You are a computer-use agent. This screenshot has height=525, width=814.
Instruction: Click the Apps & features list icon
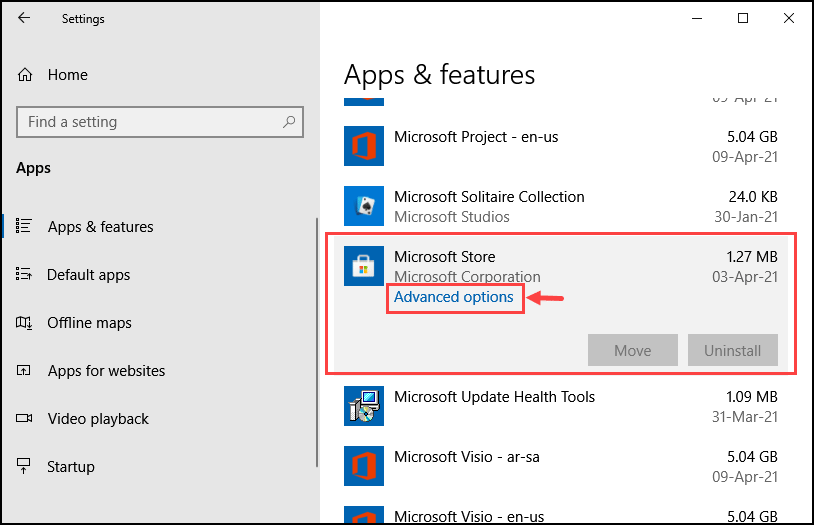tap(24, 226)
